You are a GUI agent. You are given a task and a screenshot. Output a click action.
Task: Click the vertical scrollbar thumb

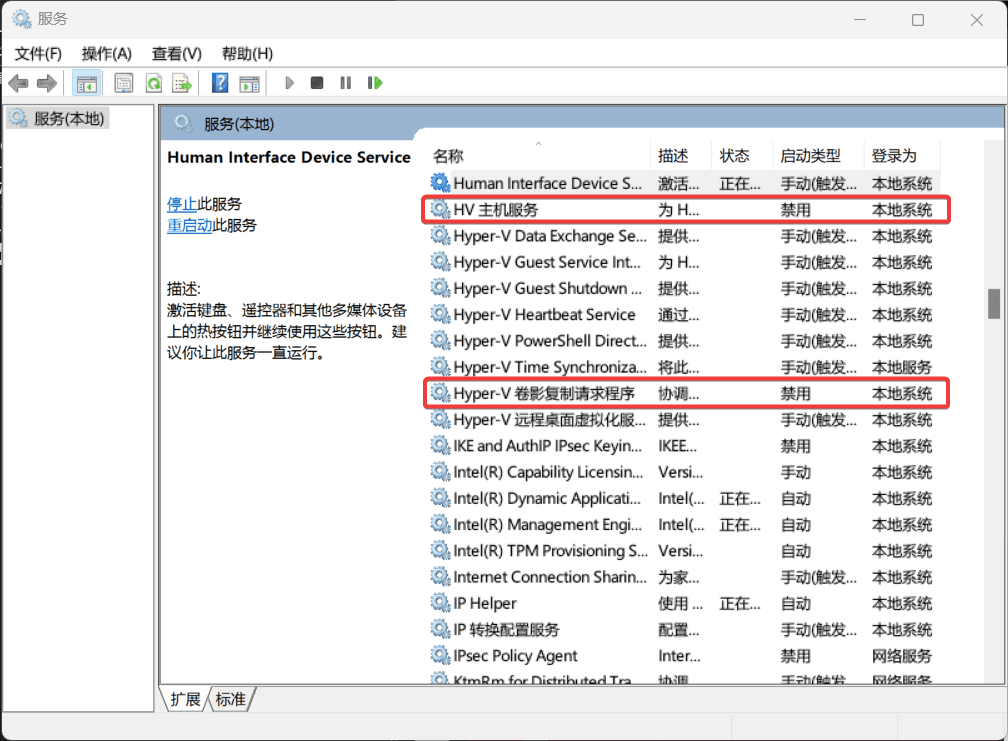point(994,304)
